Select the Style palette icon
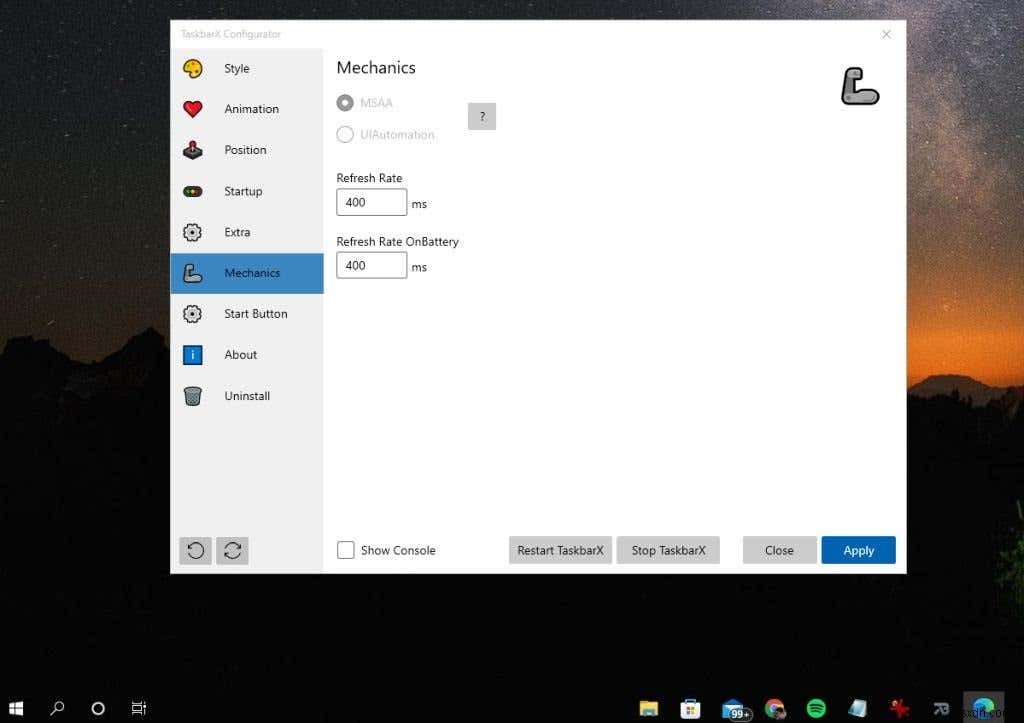The width and height of the screenshot is (1024, 723). click(x=193, y=68)
